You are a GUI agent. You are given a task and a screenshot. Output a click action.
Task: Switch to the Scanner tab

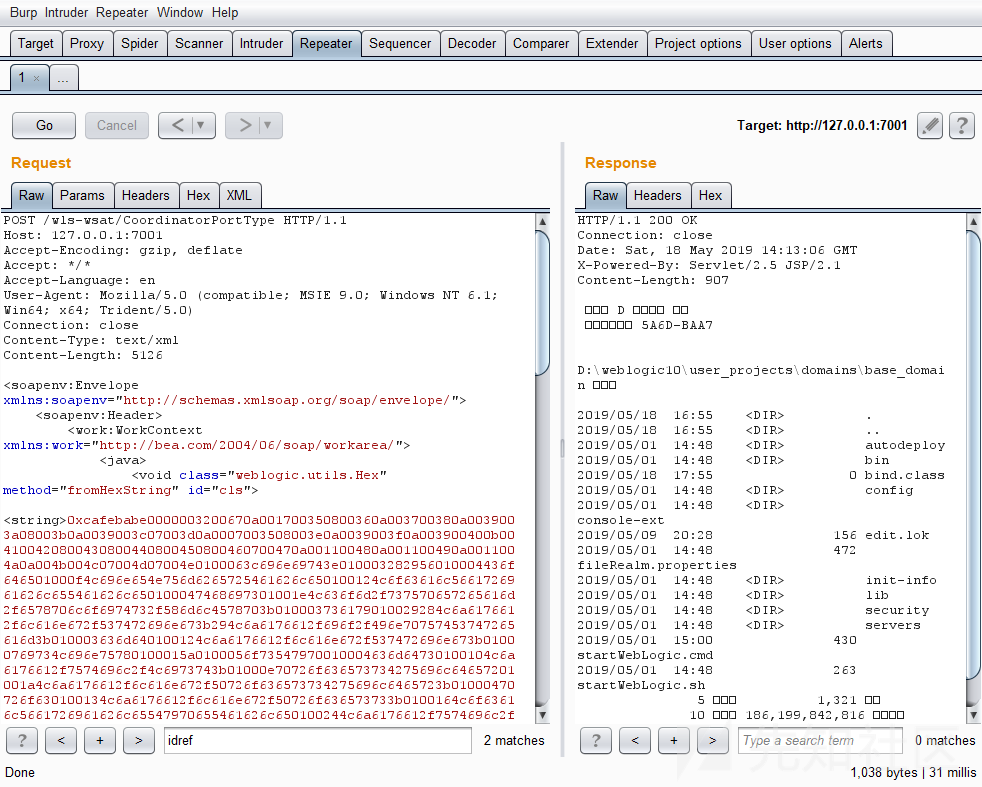(x=199, y=44)
